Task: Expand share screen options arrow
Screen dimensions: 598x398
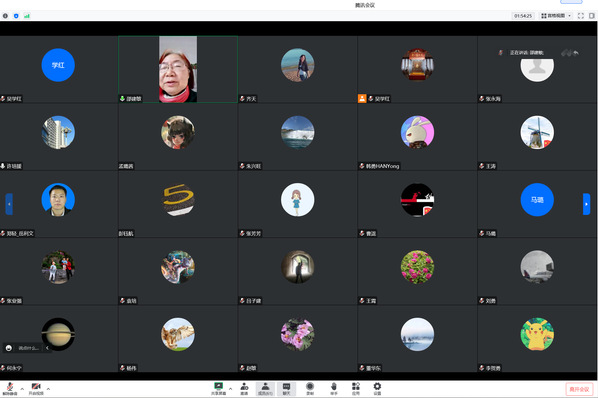Action: pos(230,389)
